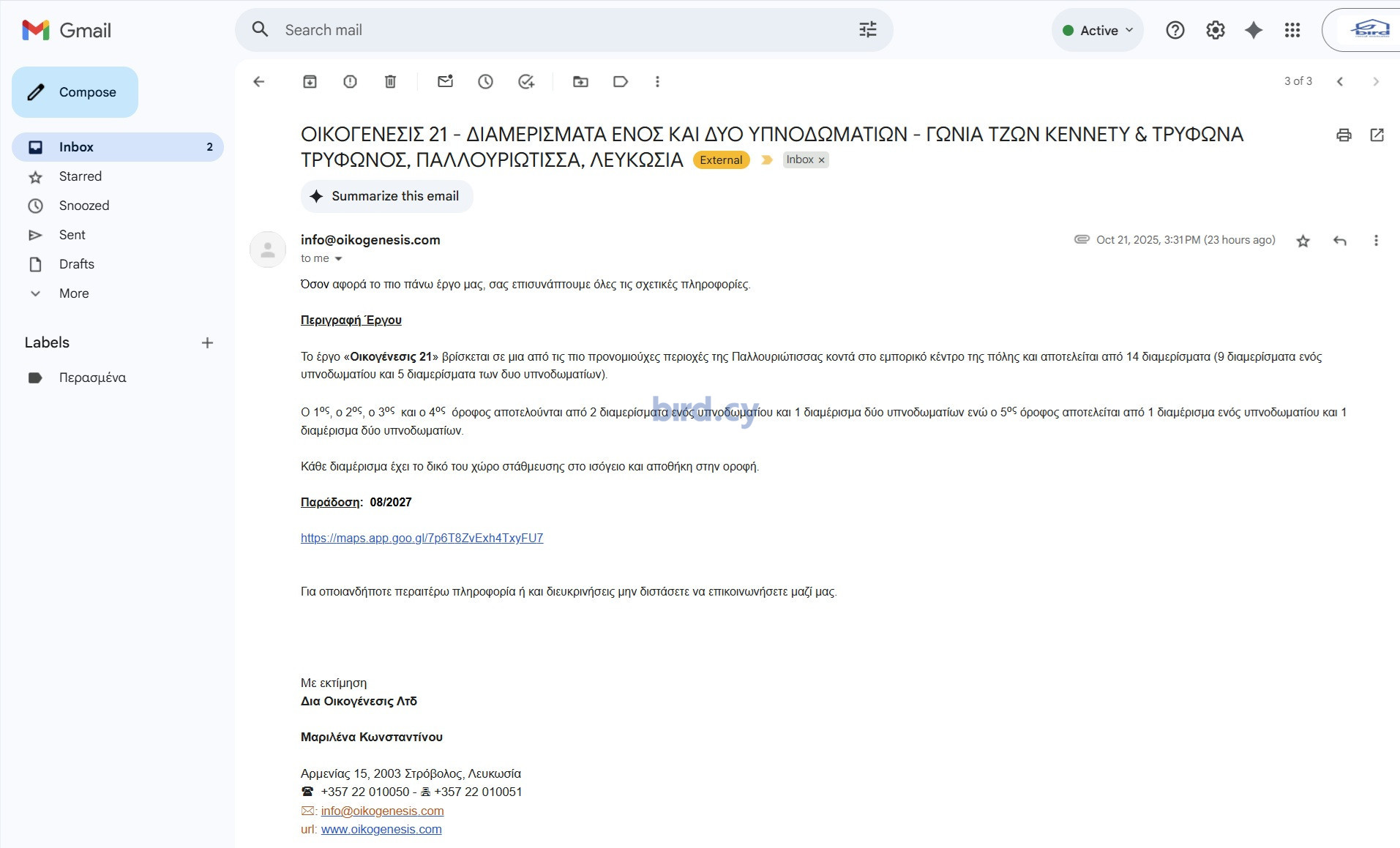Viewport: 1400px width, 848px height.
Task: Open the Active status dropdown
Action: (1098, 30)
